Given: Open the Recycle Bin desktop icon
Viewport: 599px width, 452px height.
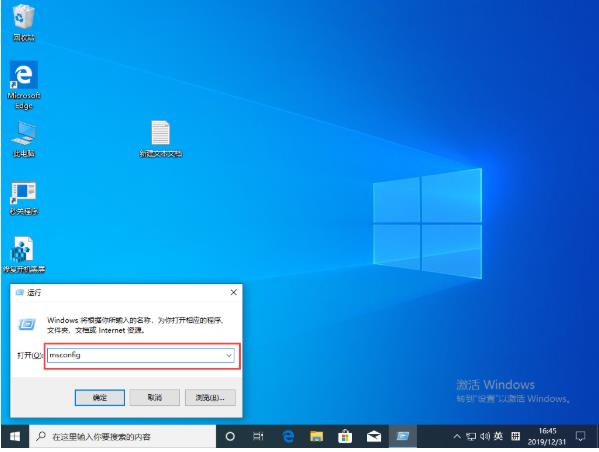Looking at the screenshot, I should pos(24,22).
